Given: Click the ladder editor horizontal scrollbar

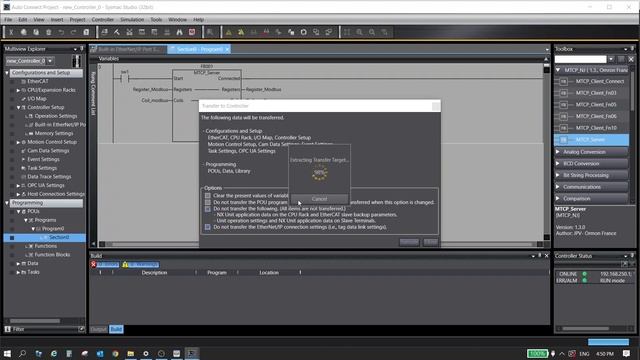Looking at the screenshot, I should [320, 244].
